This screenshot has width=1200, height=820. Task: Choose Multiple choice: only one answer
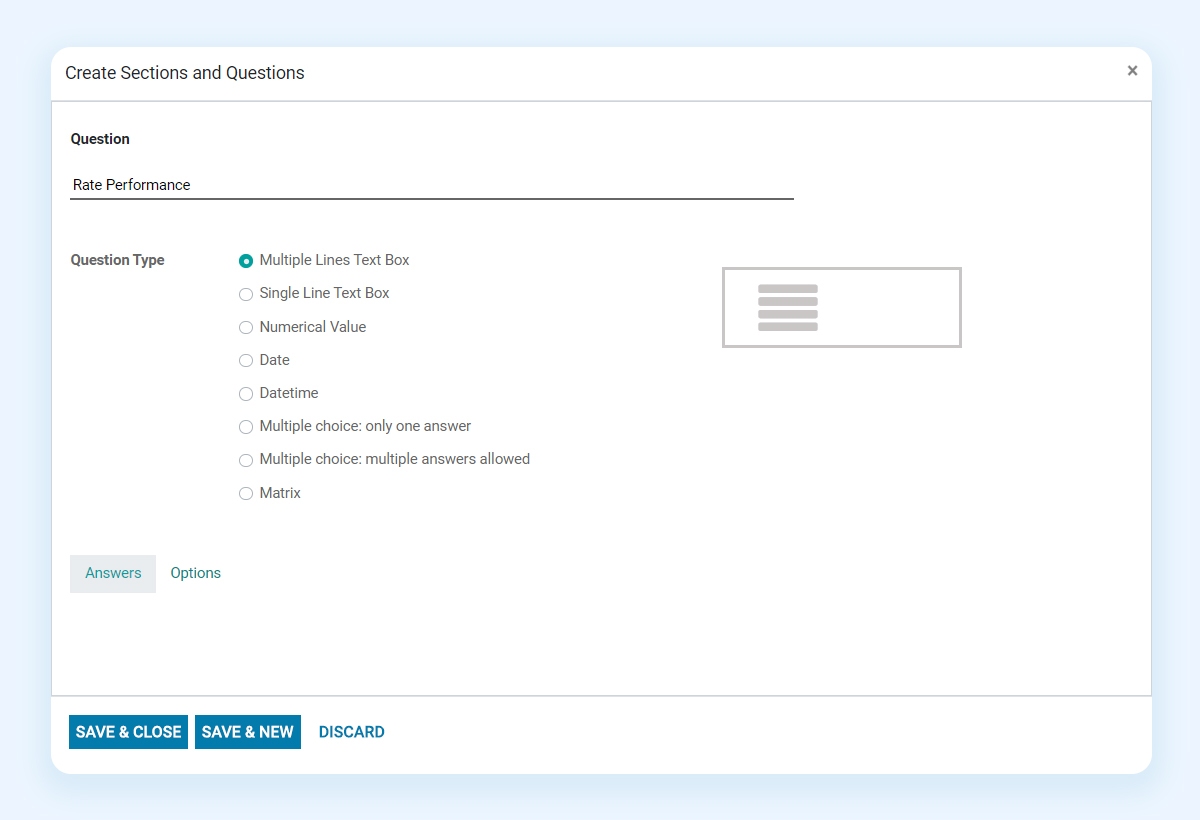[246, 427]
